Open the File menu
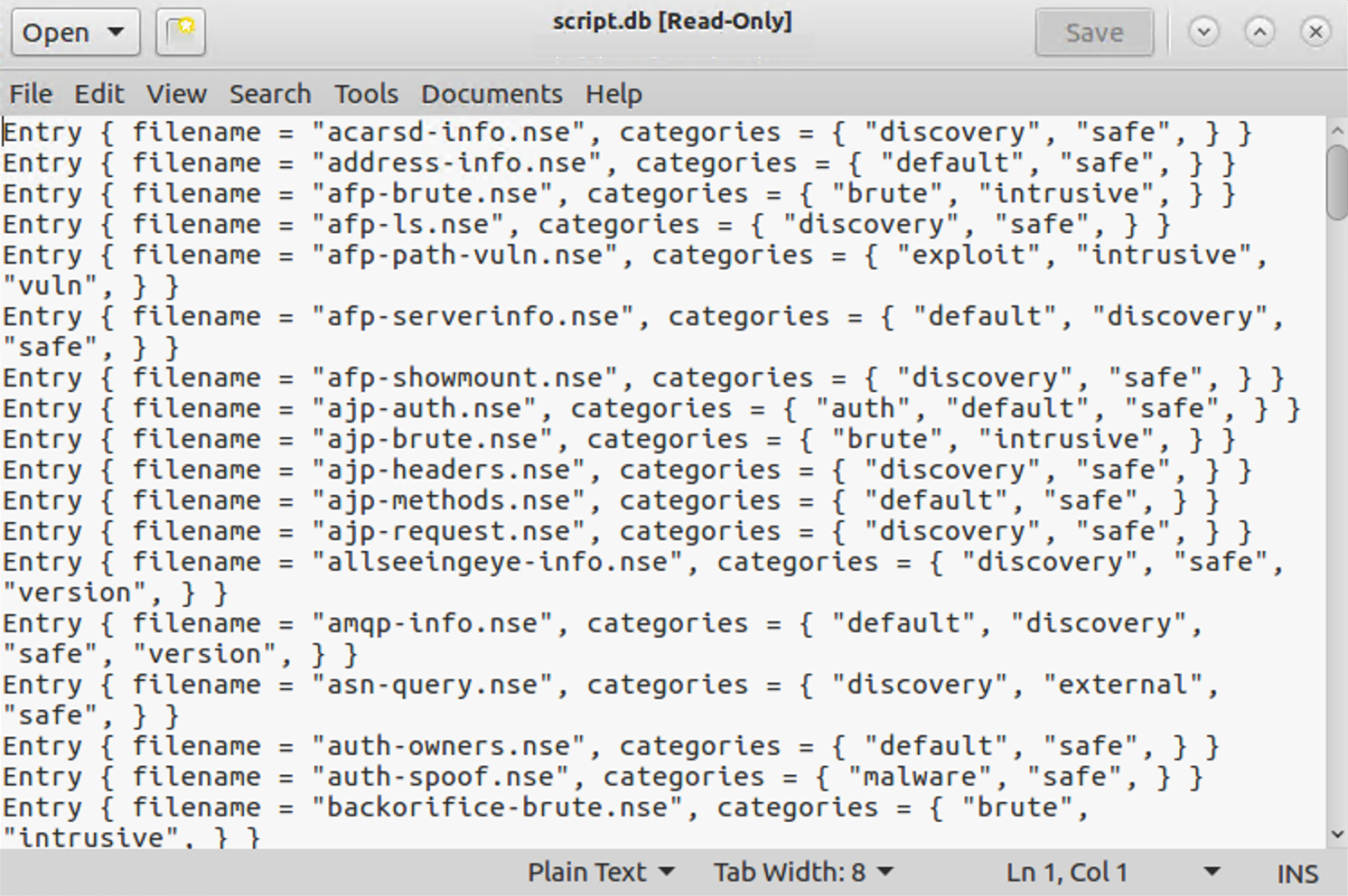This screenshot has width=1348, height=896. (x=30, y=93)
